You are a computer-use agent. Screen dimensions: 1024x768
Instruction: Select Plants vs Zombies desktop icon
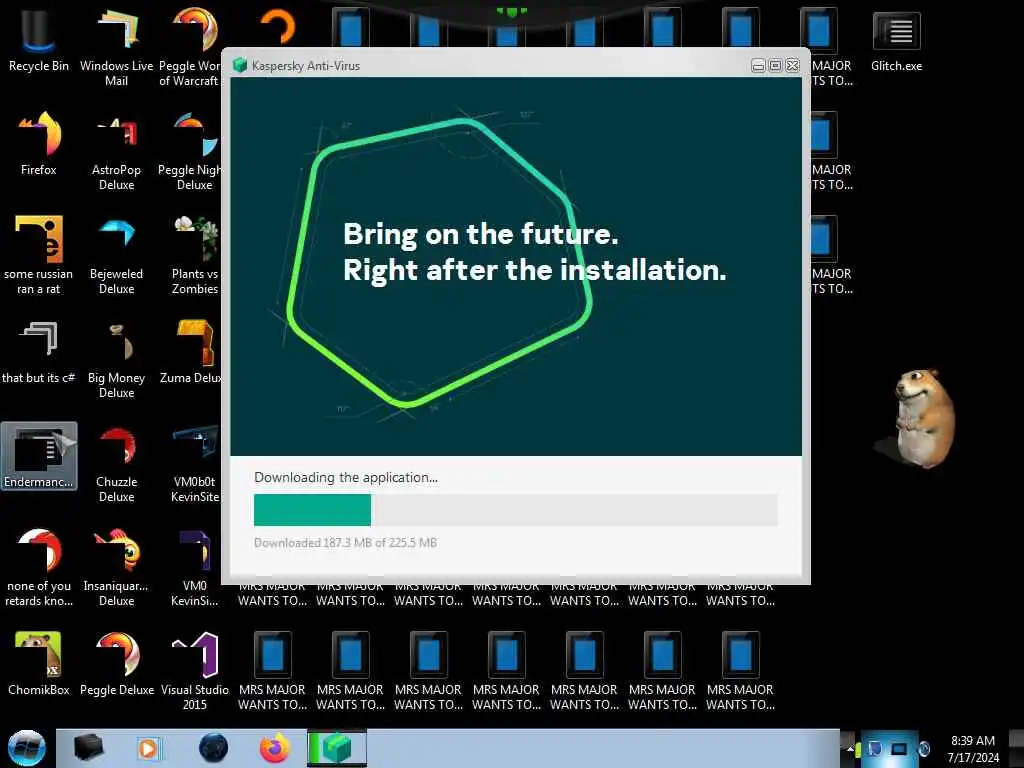tap(195, 255)
